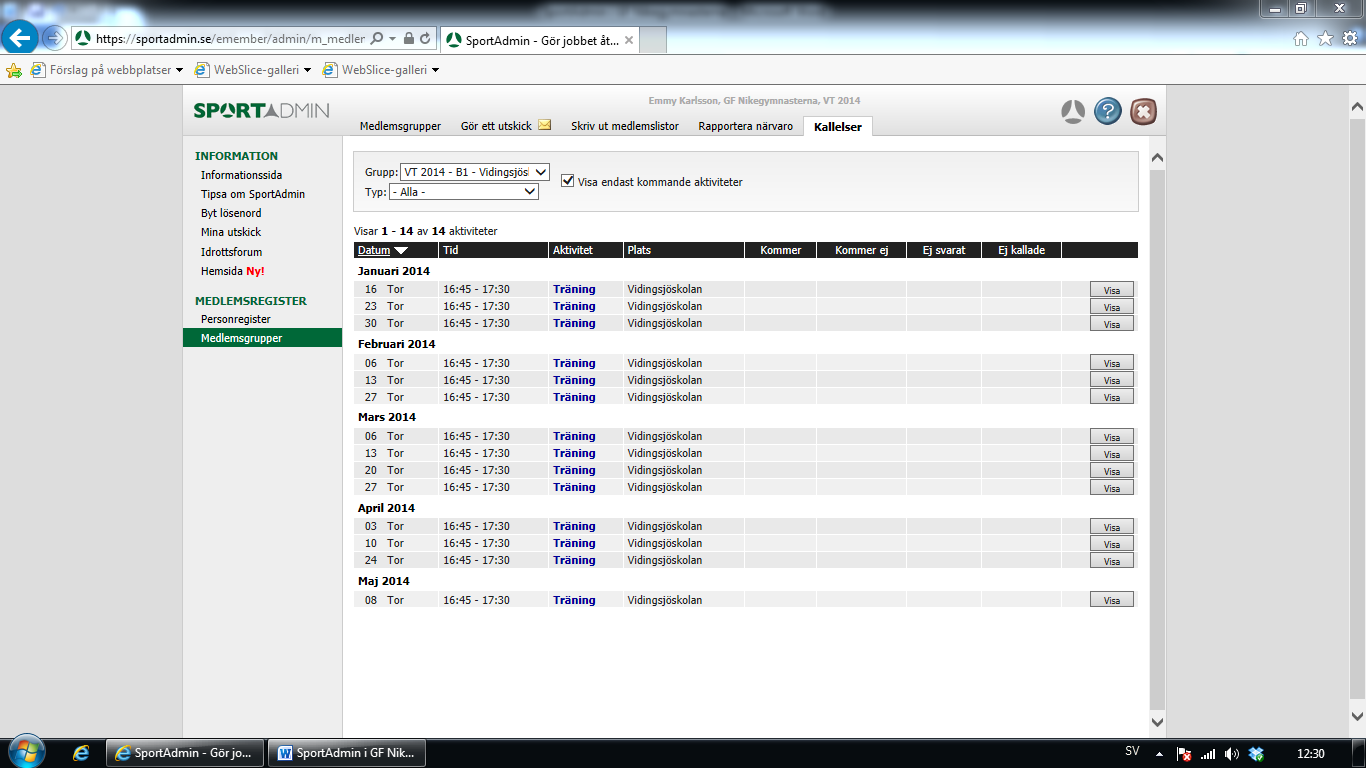The image size is (1366, 768).
Task: Expand Förslag på webbplatser favorites dropdown
Action: pos(180,70)
